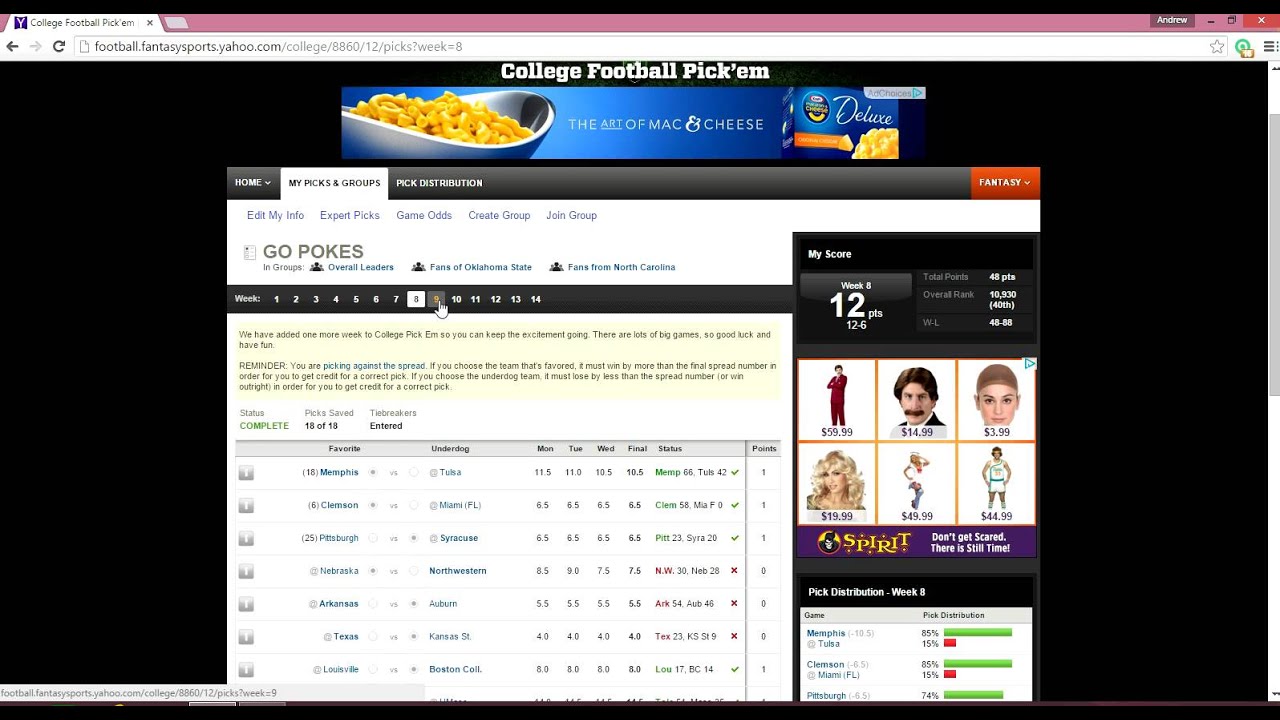Viewport: 1280px width, 720px height.
Task: Switch to Week 9
Action: point(436,299)
